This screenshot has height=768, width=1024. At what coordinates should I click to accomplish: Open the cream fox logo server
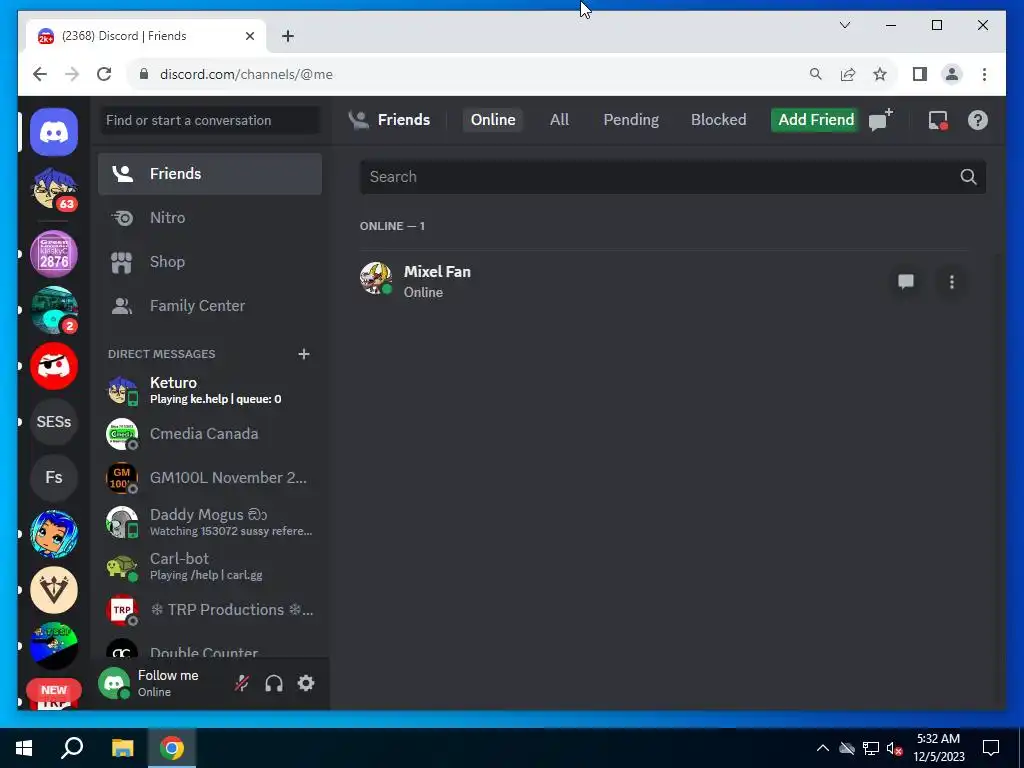[x=54, y=590]
